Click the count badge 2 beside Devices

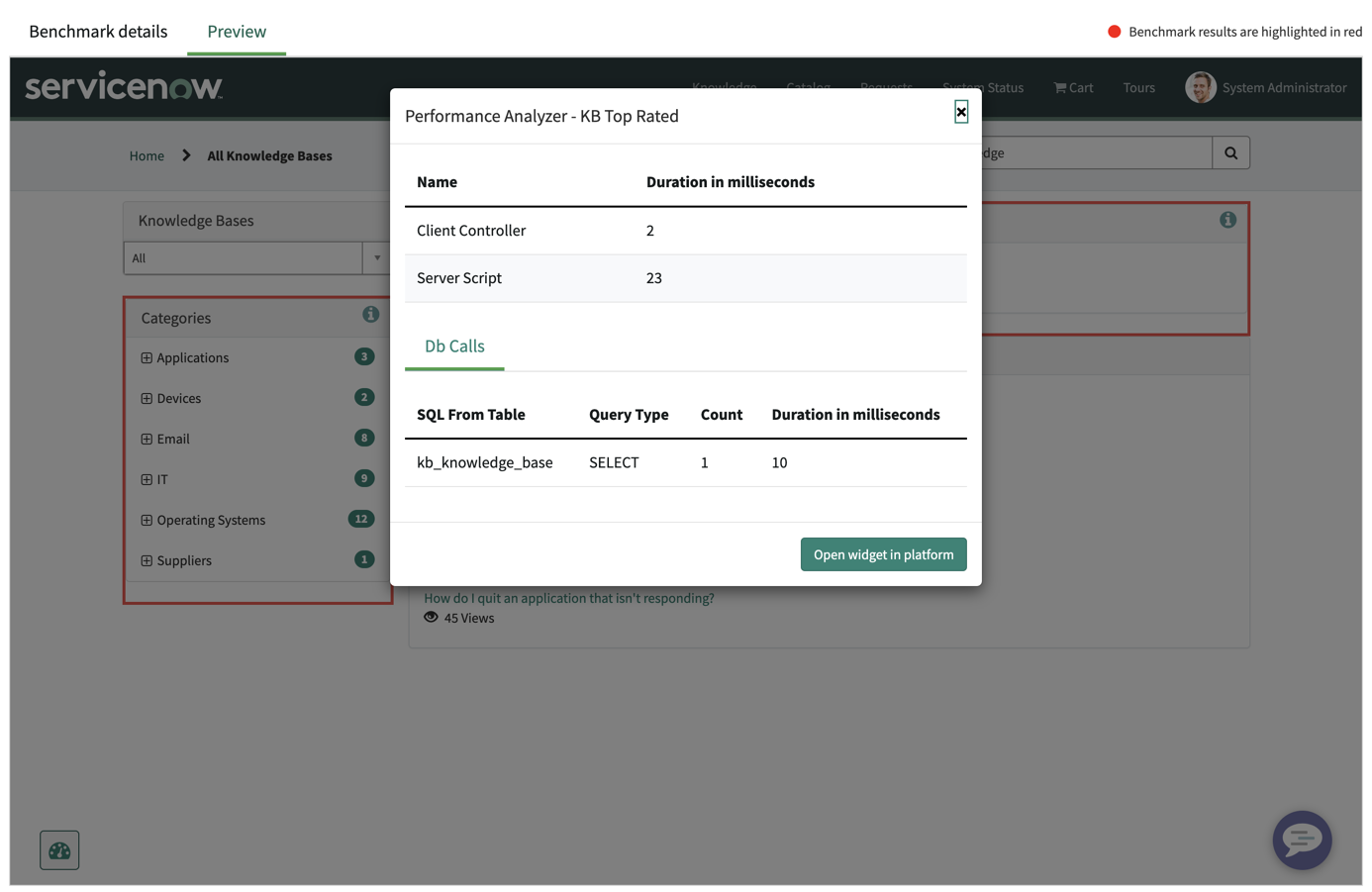pyautogui.click(x=364, y=397)
